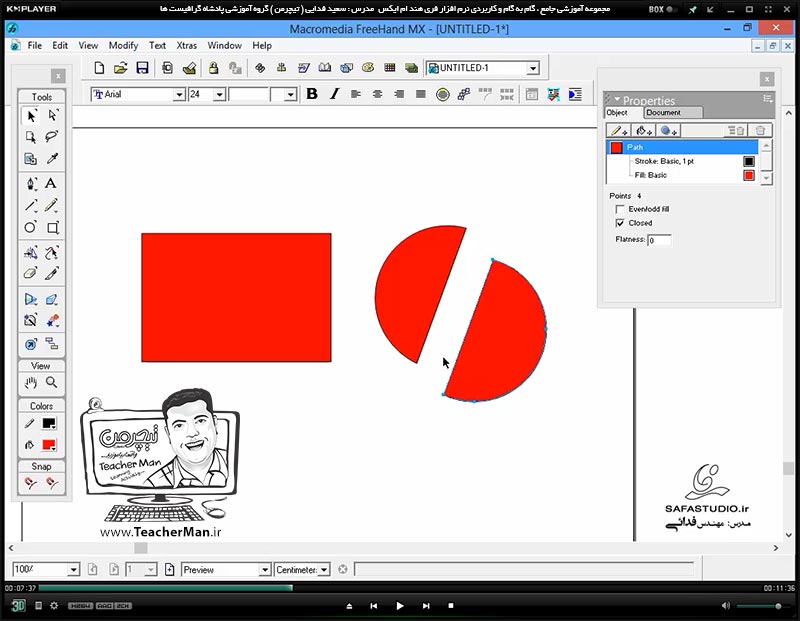
Task: Skip to next track in KMPlayer
Action: [426, 606]
